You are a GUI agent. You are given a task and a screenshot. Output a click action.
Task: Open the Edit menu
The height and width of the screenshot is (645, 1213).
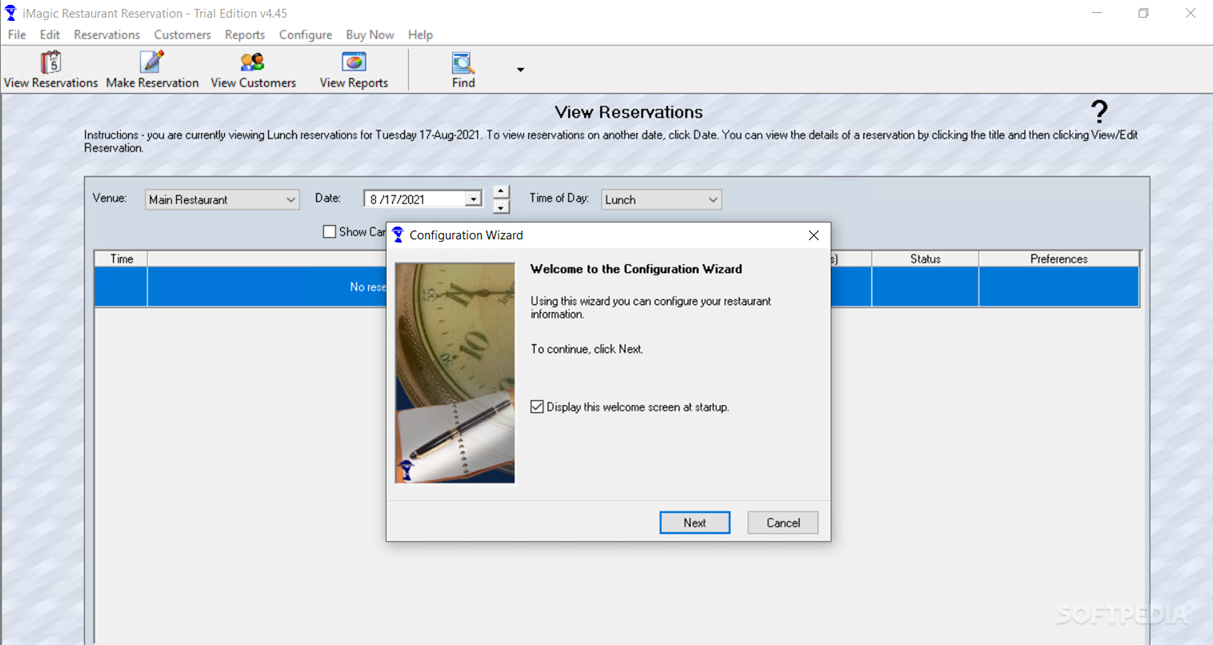click(x=50, y=35)
